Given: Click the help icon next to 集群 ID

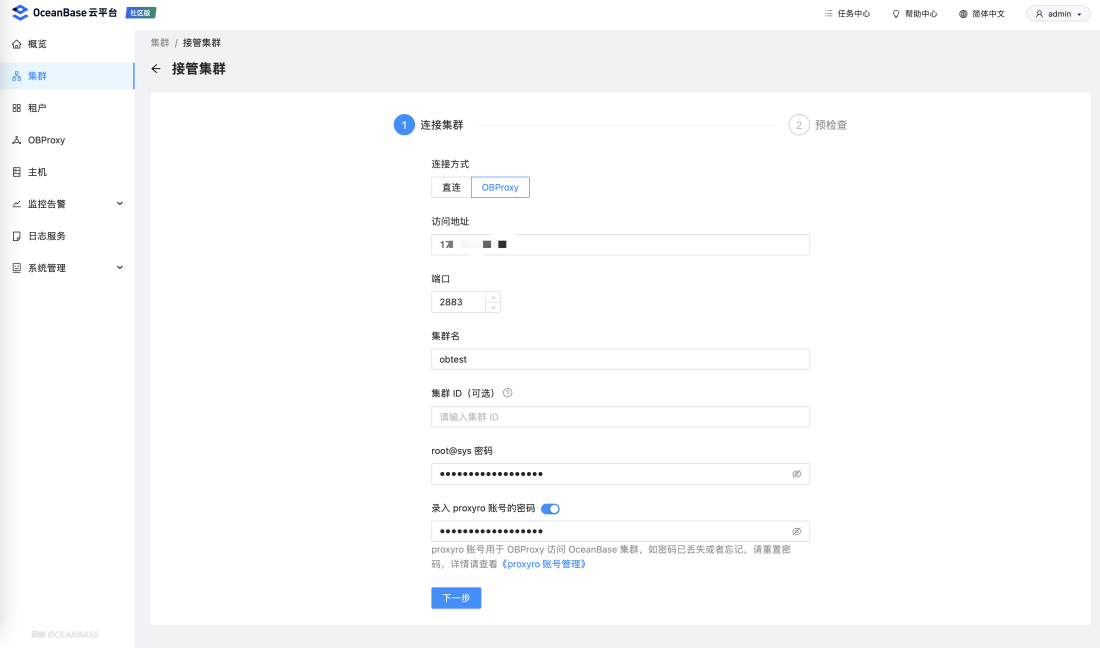Looking at the screenshot, I should (508, 393).
